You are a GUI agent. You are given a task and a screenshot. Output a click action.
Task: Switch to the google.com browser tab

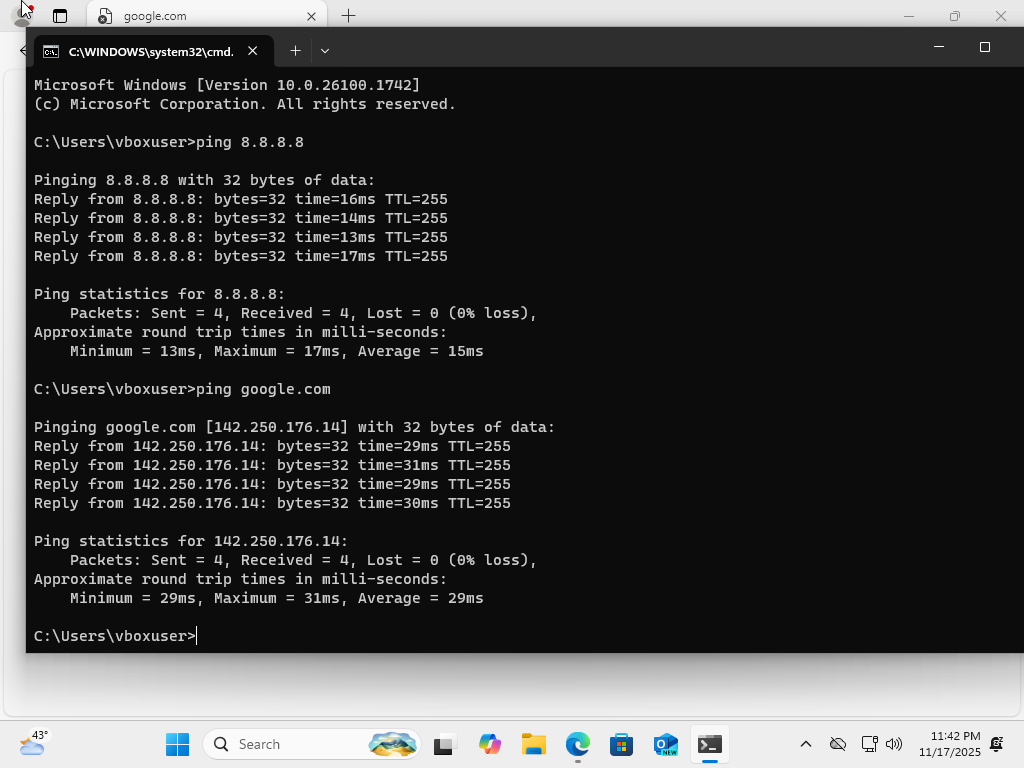[200, 16]
